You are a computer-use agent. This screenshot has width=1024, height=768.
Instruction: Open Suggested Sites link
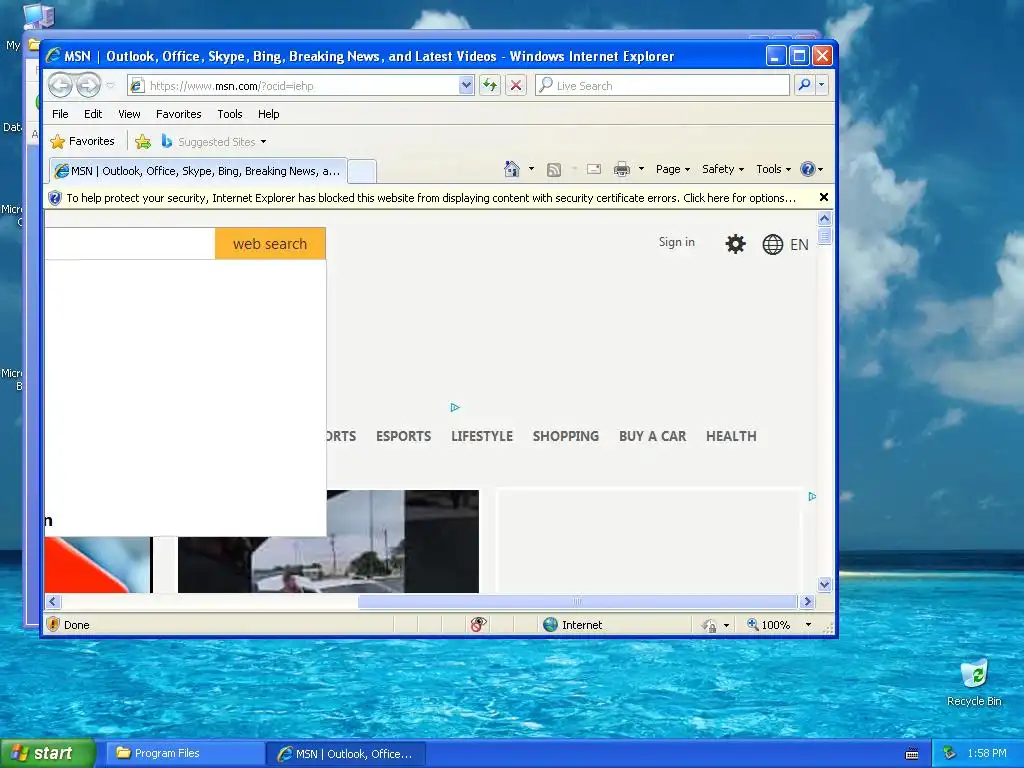click(214, 142)
